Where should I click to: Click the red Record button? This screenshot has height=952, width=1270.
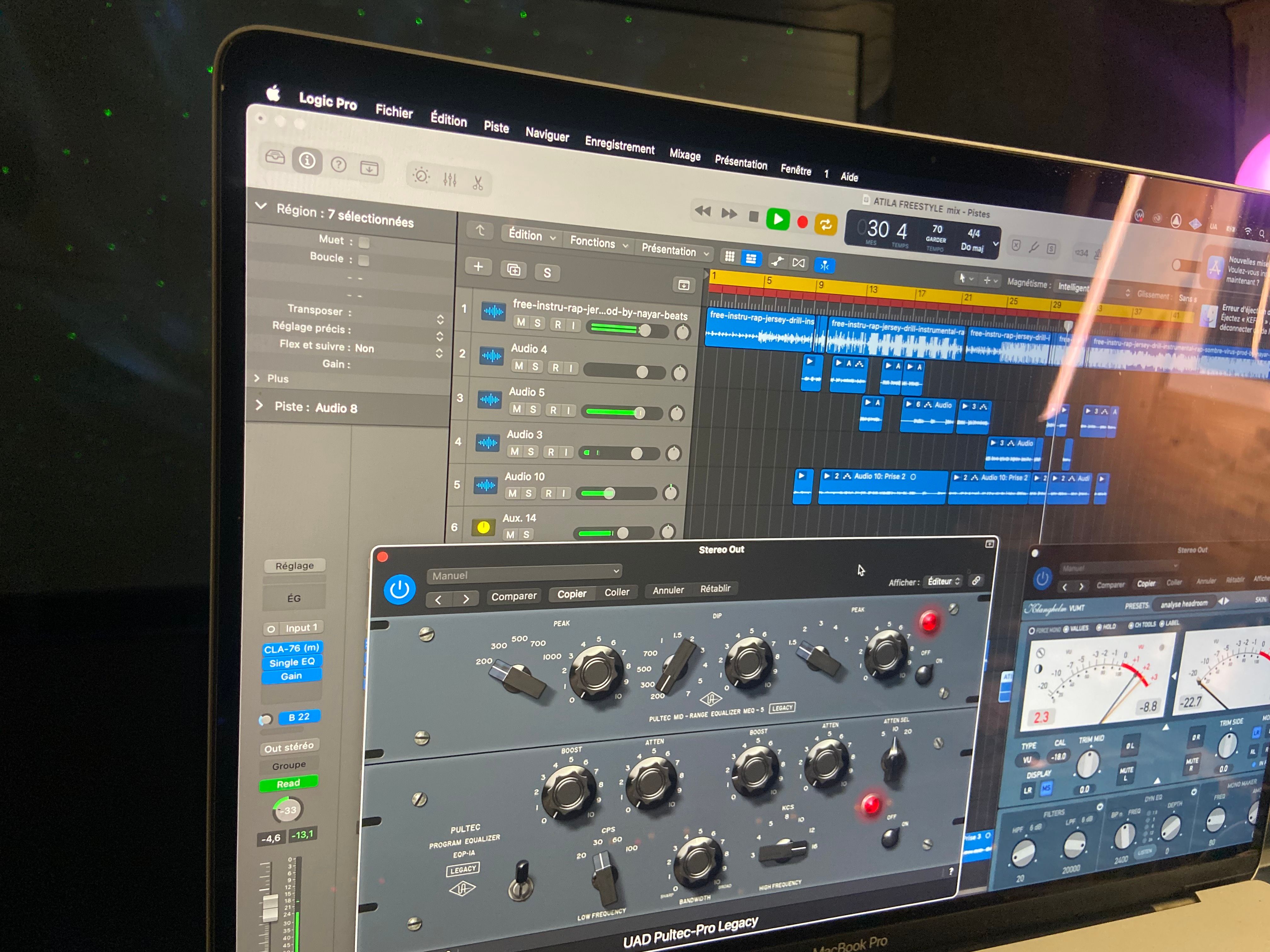coord(803,222)
